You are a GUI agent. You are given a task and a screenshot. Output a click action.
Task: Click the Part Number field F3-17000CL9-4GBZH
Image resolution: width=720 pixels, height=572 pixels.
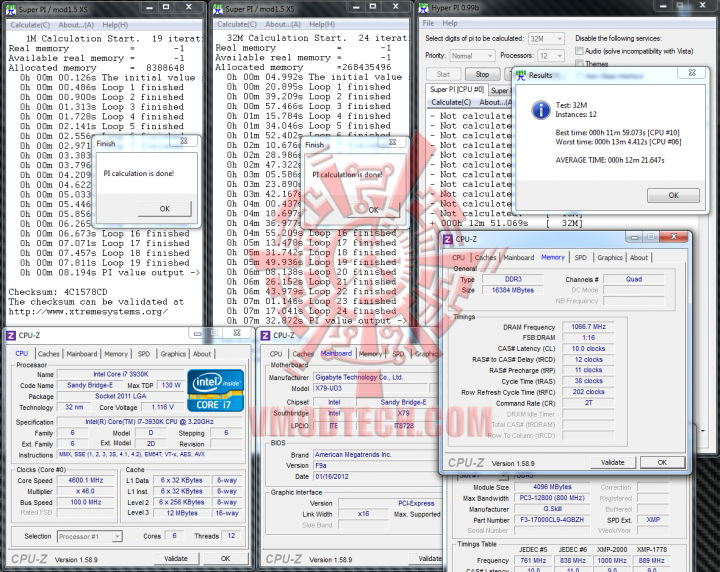point(552,520)
